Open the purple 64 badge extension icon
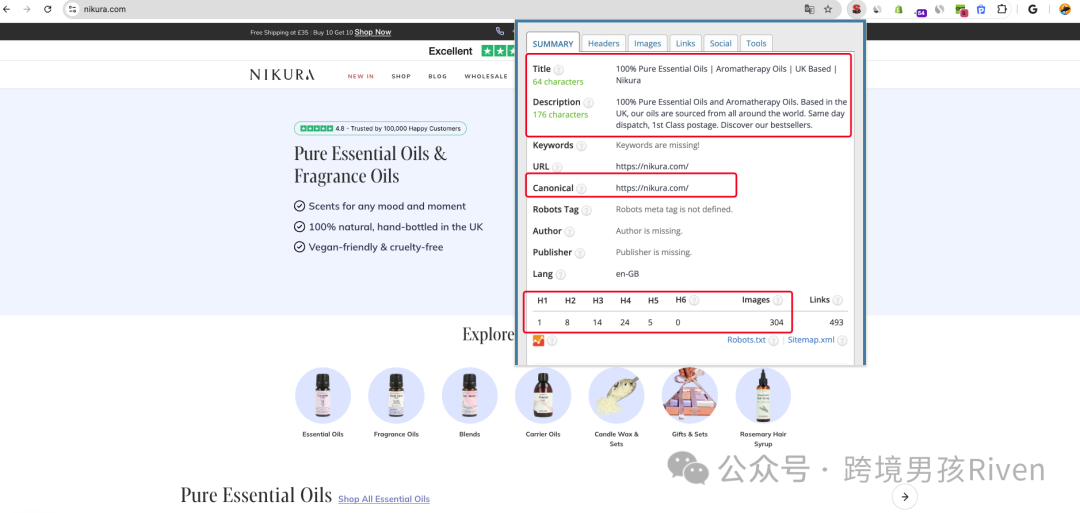The height and width of the screenshot is (513, 1080). click(920, 11)
